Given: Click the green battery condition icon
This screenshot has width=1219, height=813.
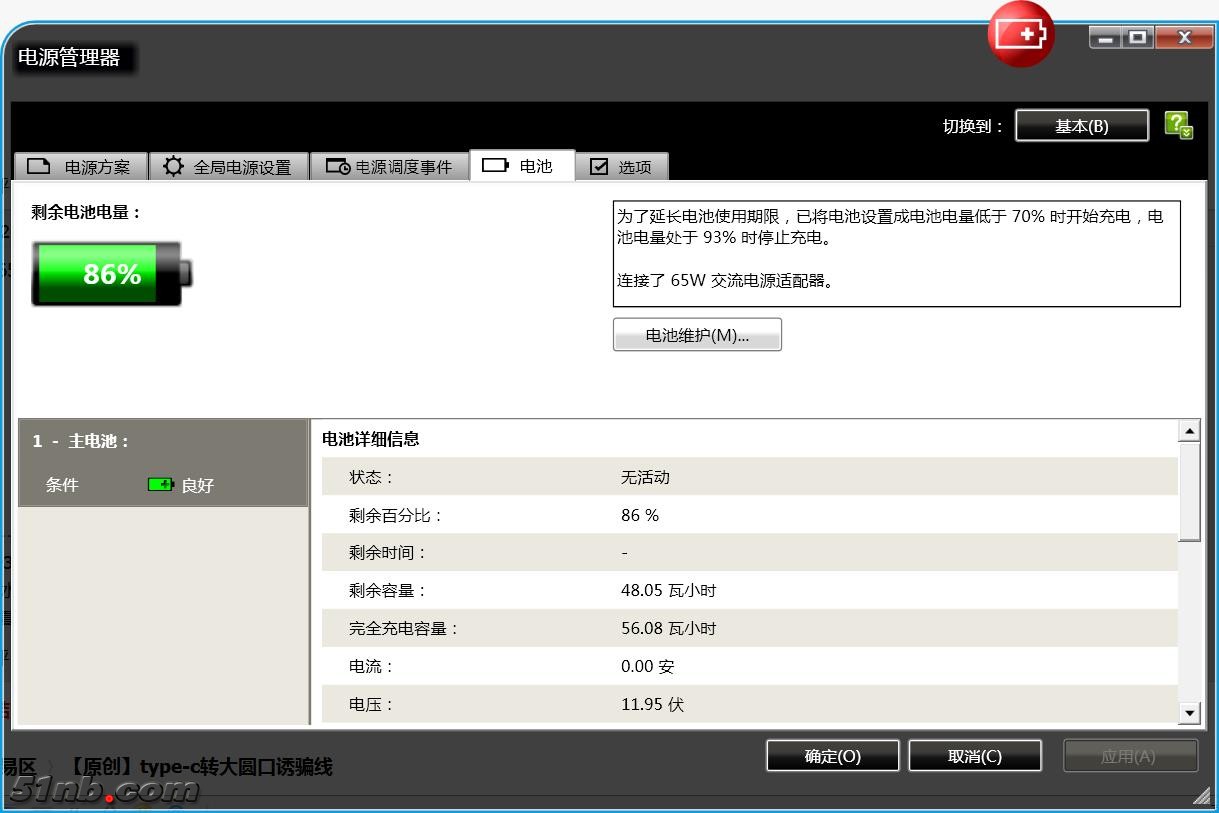Looking at the screenshot, I should tap(160, 485).
